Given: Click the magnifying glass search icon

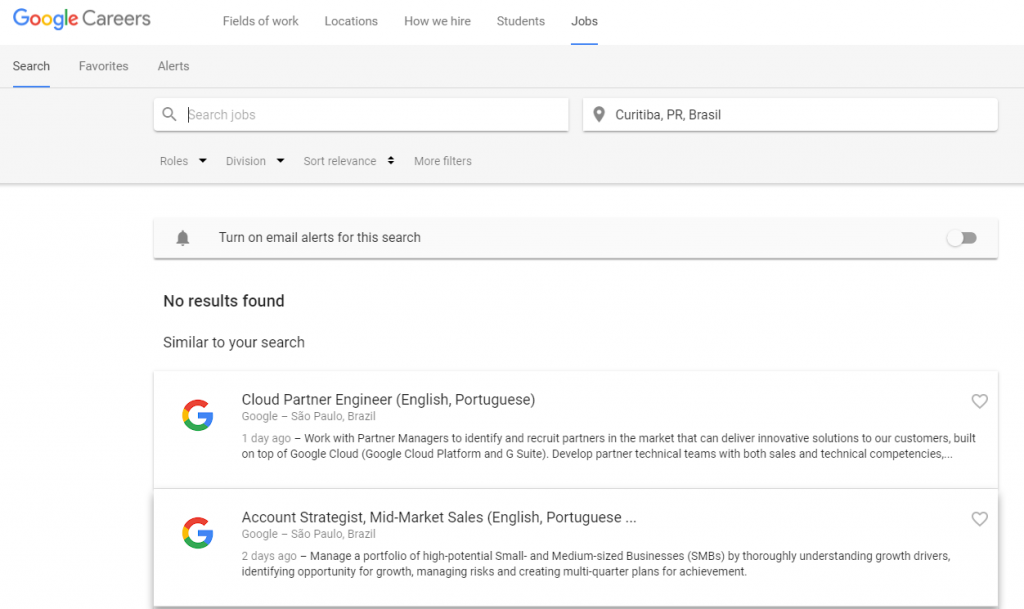Looking at the screenshot, I should (169, 114).
